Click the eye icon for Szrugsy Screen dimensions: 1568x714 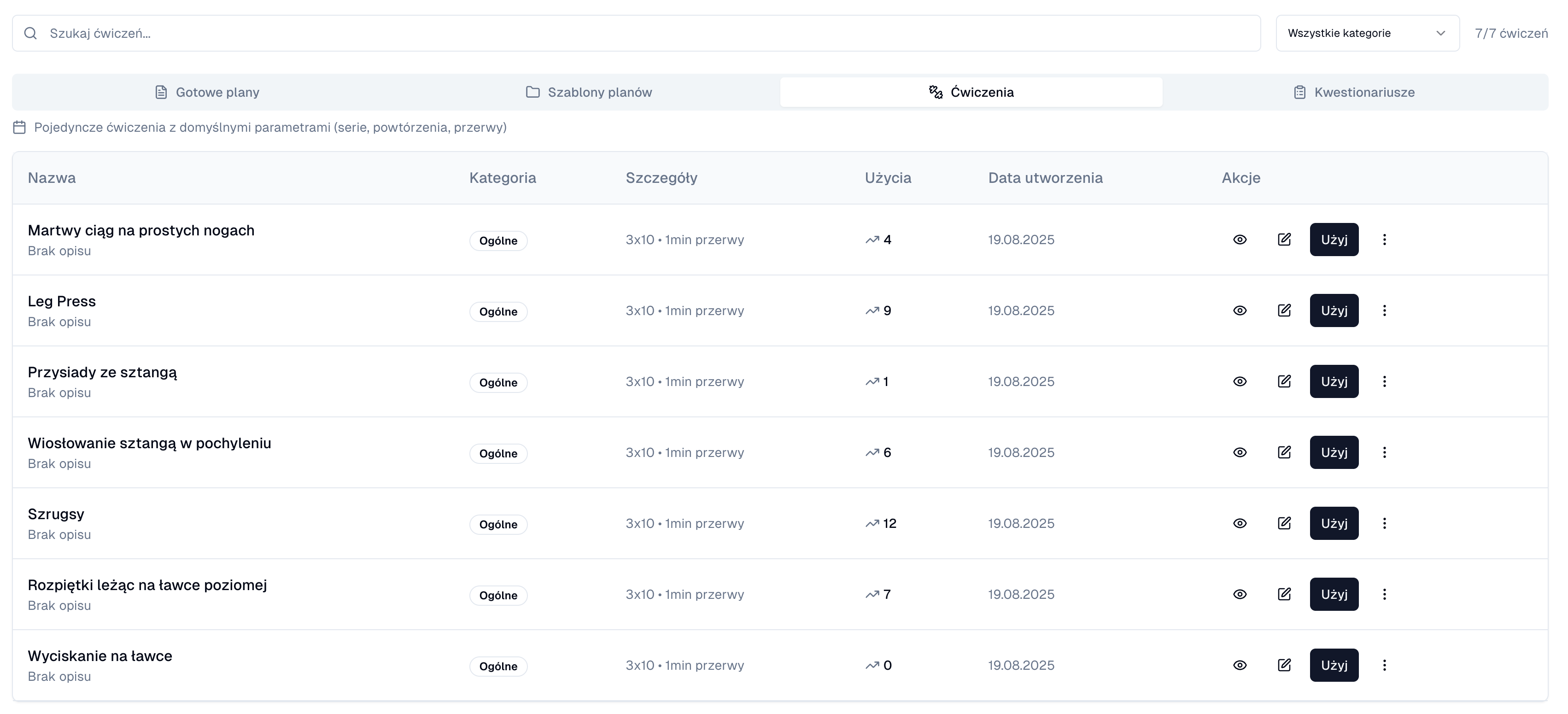pyautogui.click(x=1240, y=523)
